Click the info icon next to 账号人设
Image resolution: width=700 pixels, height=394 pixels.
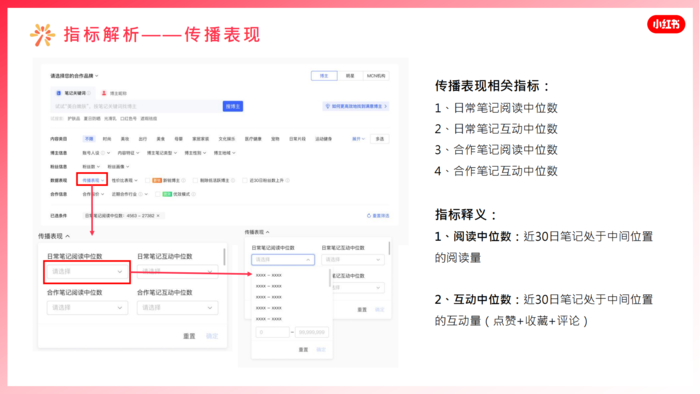[x=103, y=153]
